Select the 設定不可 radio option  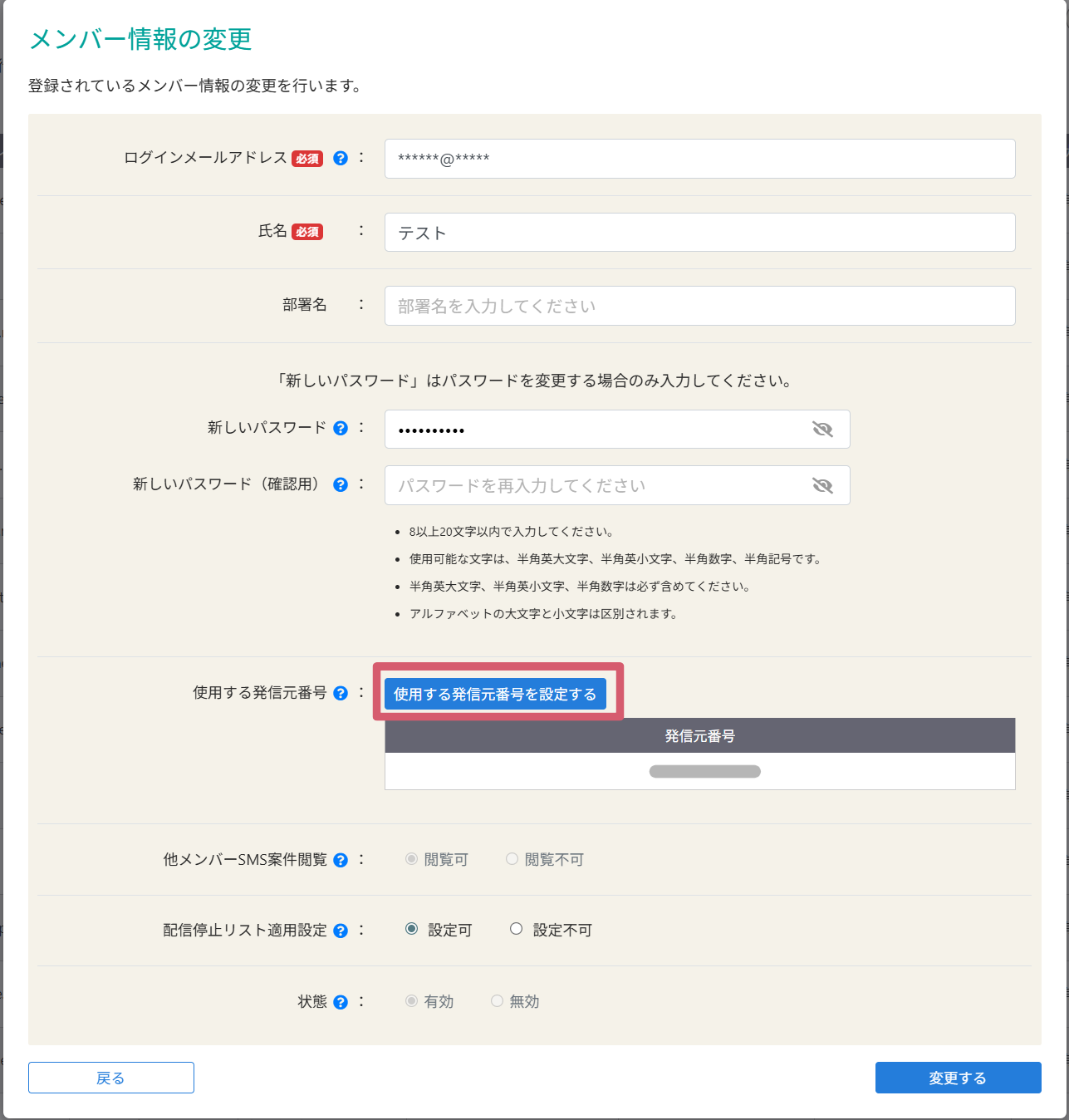pos(516,930)
